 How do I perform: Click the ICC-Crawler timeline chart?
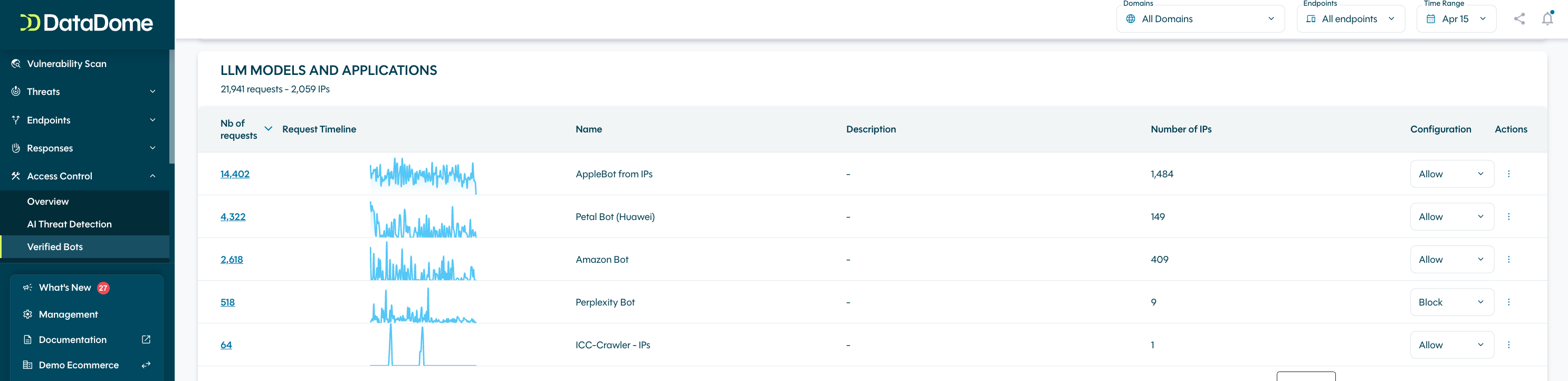pyautogui.click(x=423, y=345)
